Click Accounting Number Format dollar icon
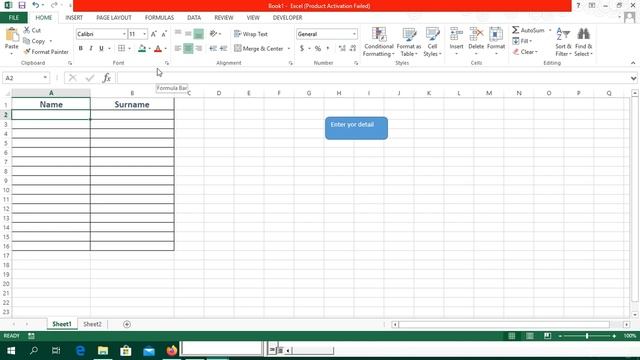640x360 pixels. point(302,48)
